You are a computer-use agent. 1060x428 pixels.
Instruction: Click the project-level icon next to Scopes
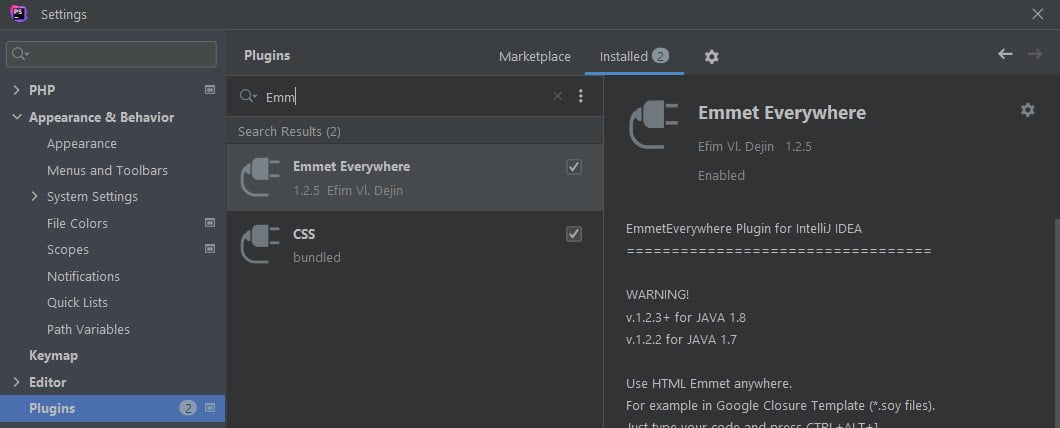click(210, 249)
